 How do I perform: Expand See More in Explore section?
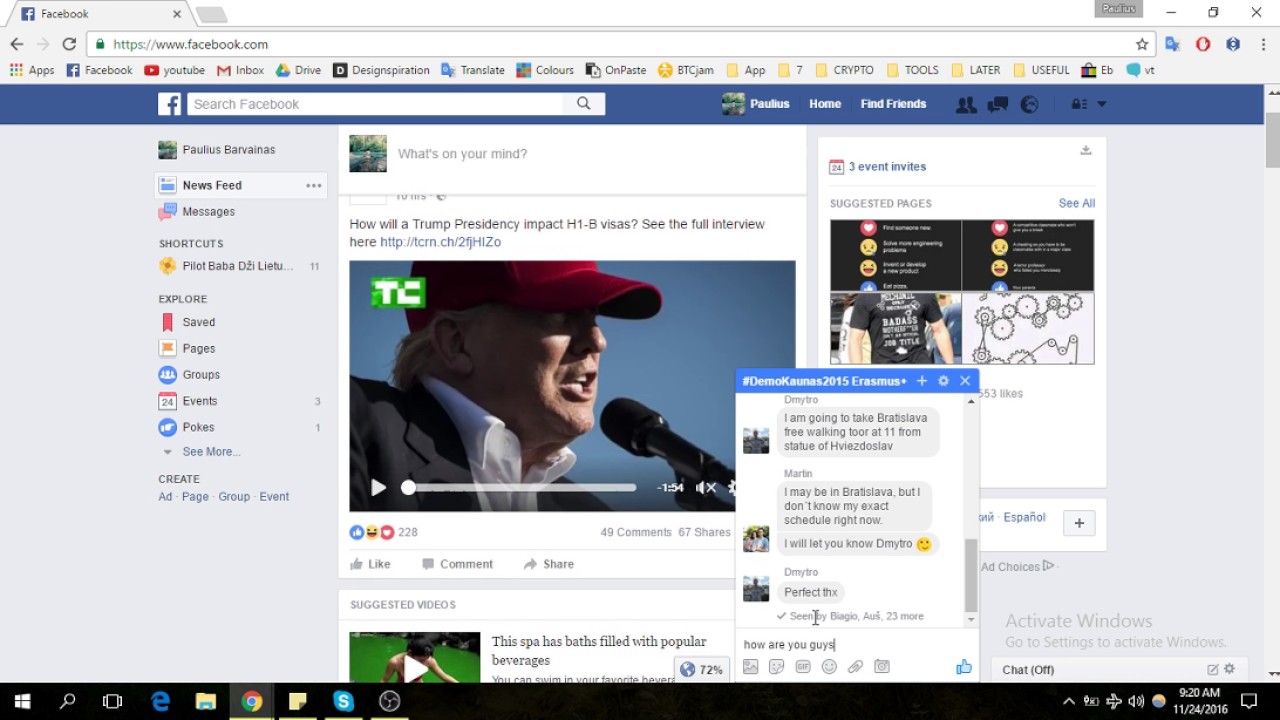(211, 452)
